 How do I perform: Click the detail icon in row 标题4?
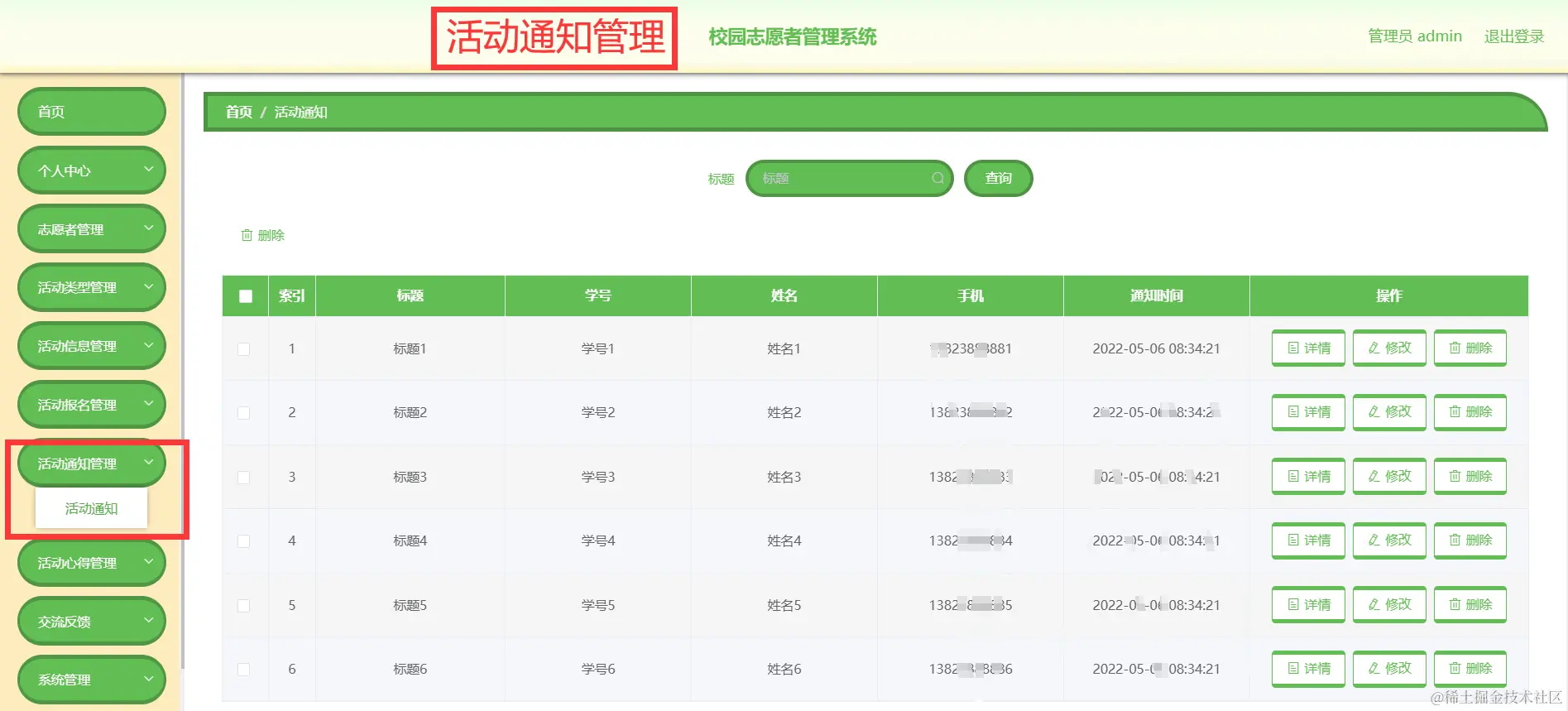(1293, 540)
